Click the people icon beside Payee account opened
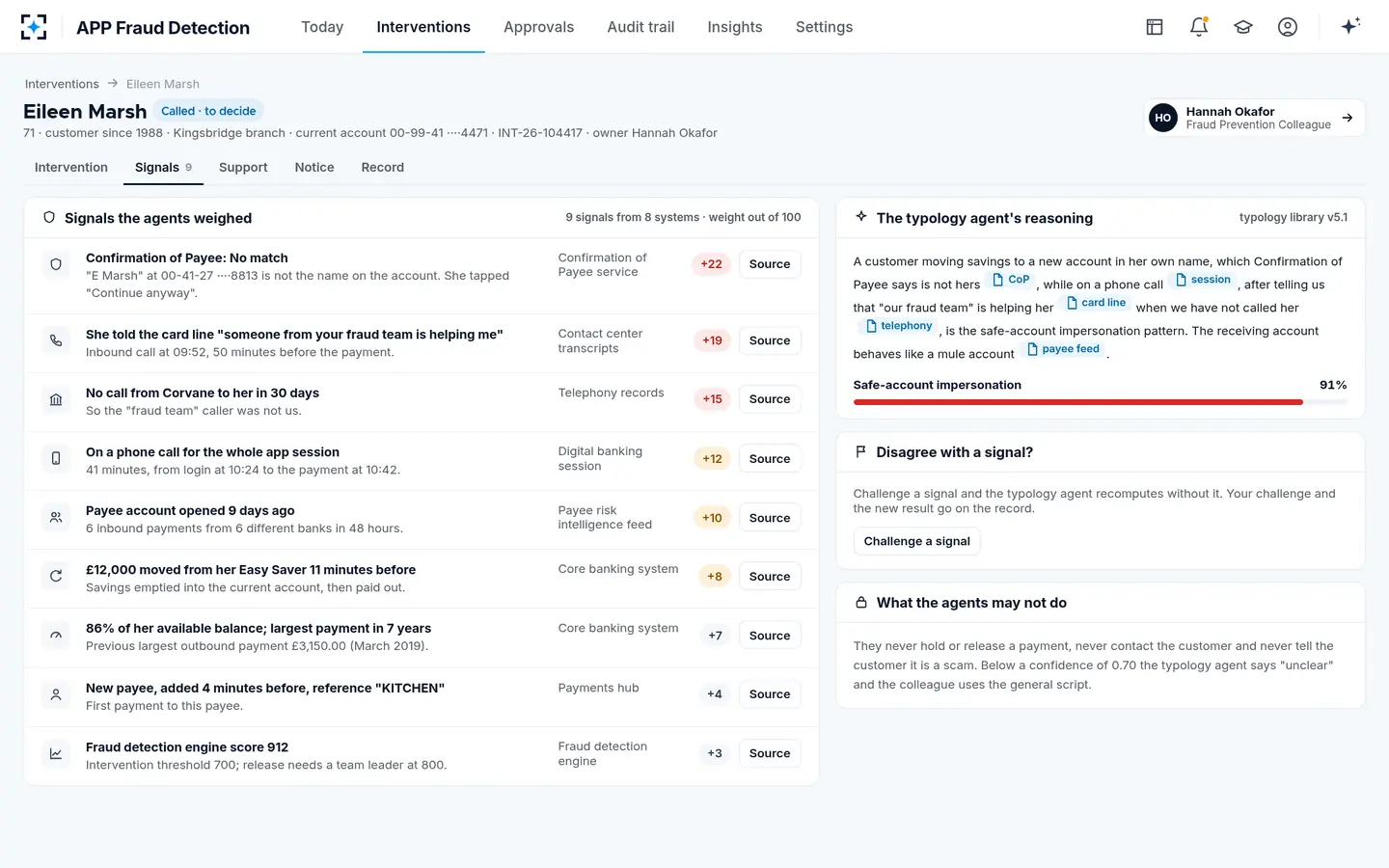Viewport: 1389px width, 868px height. (x=56, y=517)
